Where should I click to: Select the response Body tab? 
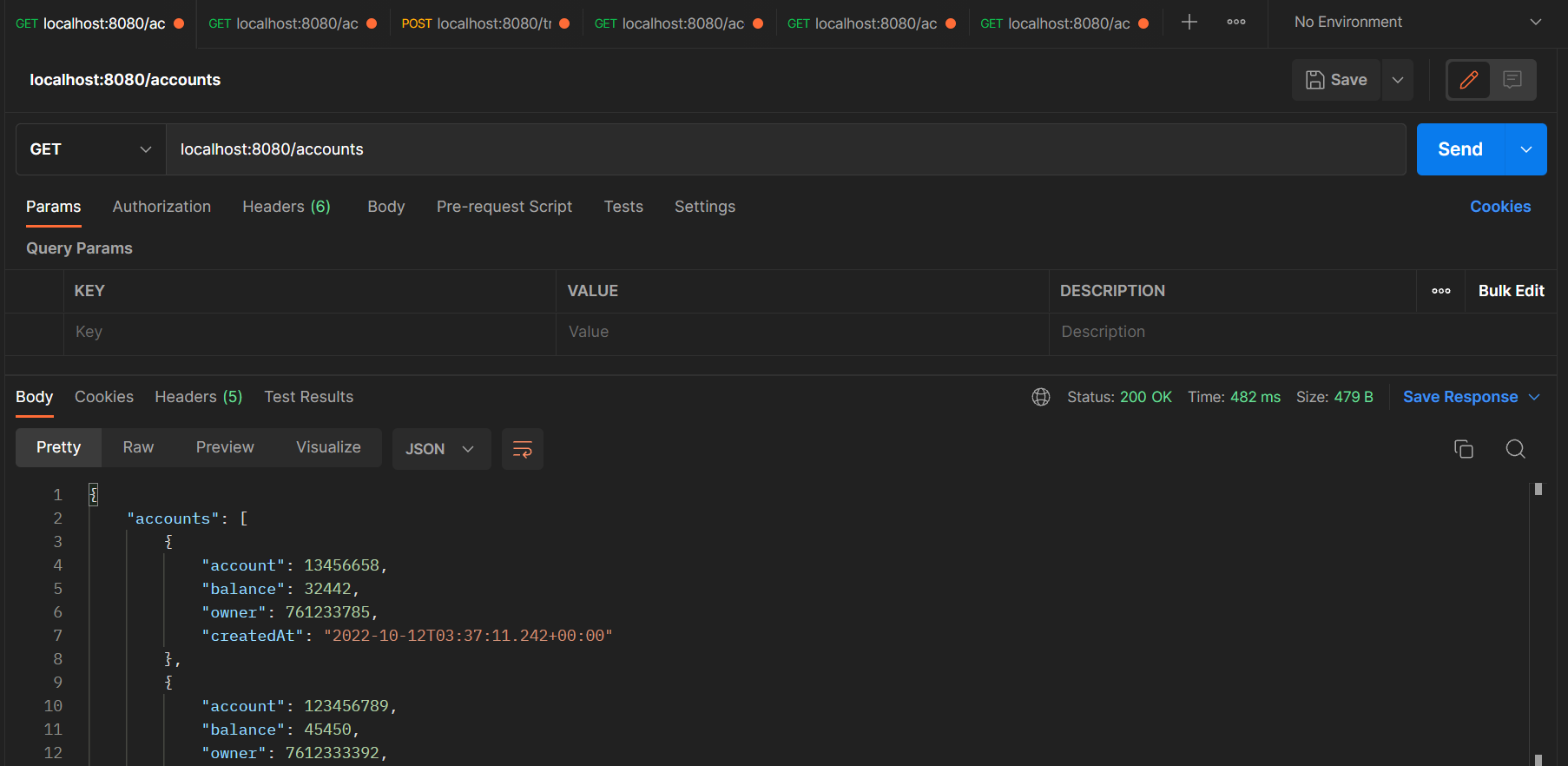(35, 397)
